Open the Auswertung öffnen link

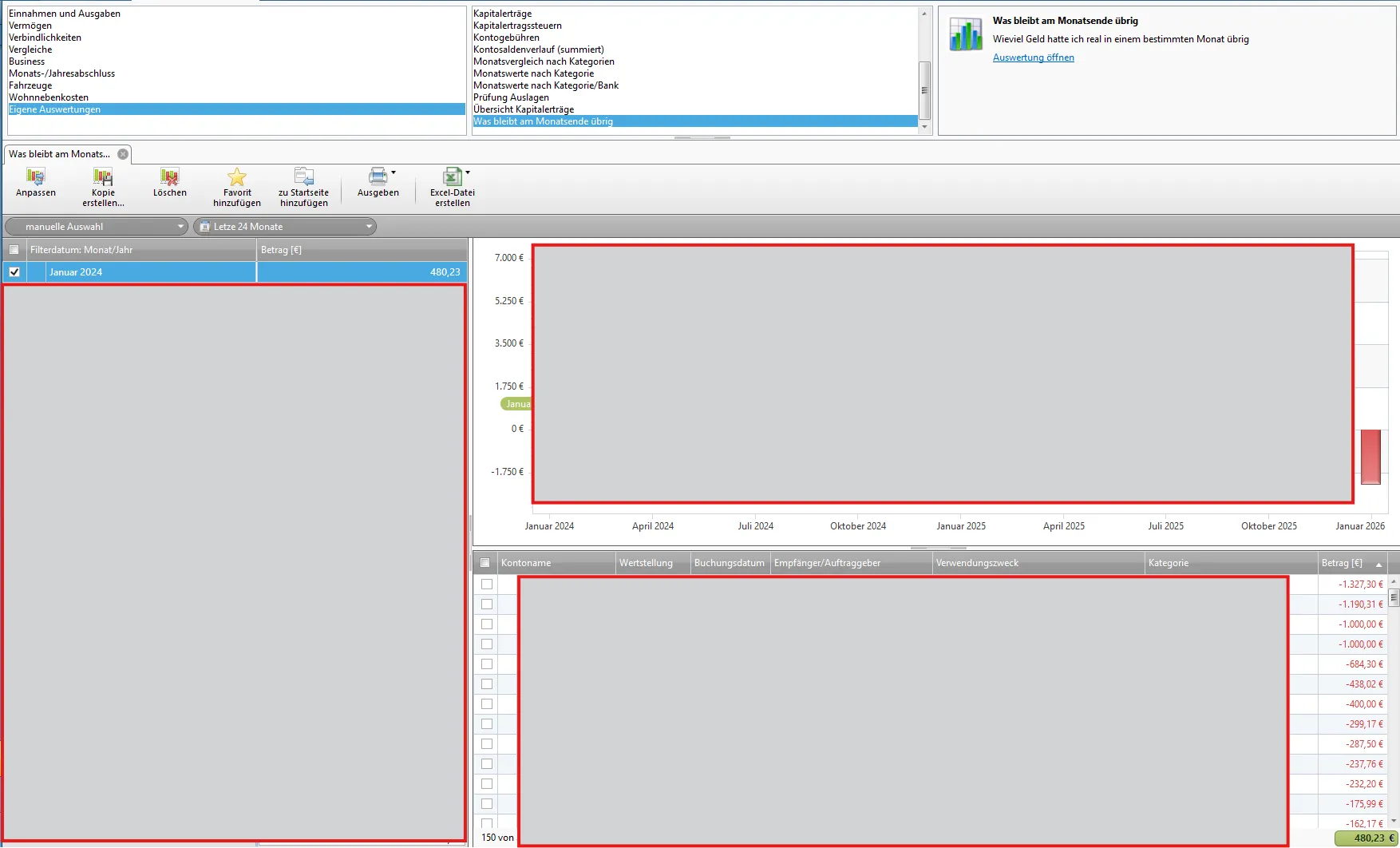pos(1033,57)
